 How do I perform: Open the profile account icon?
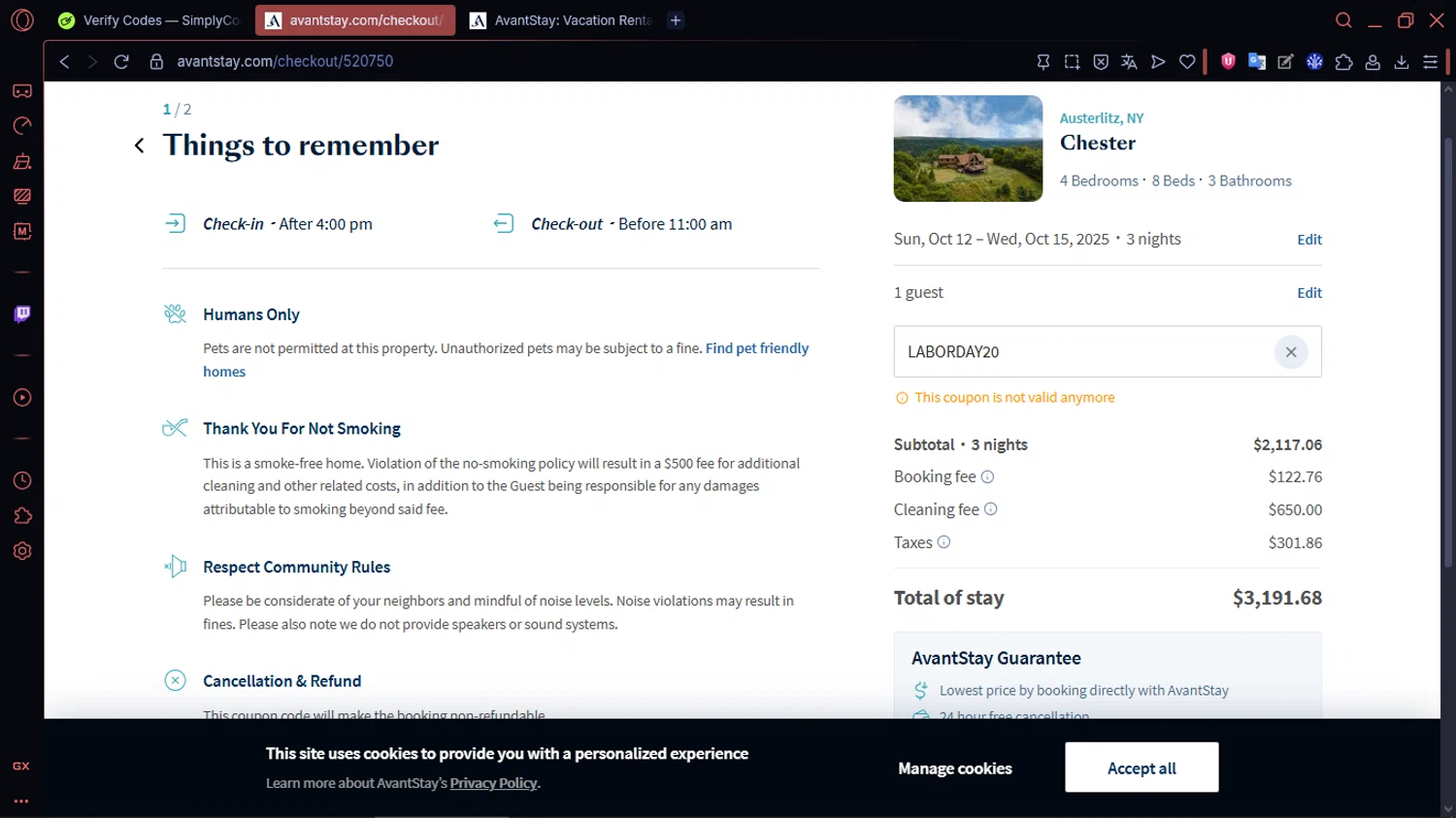tap(1373, 61)
